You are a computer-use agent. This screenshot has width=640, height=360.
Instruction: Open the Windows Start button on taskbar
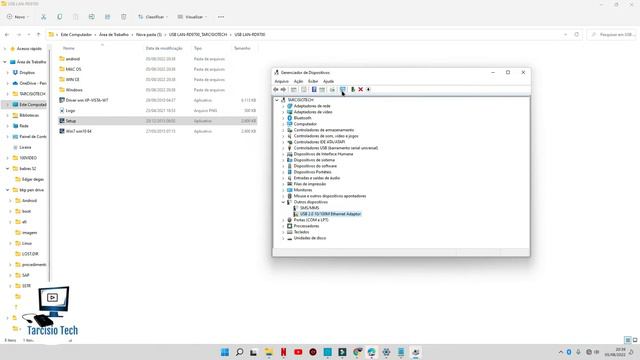tap(225, 352)
